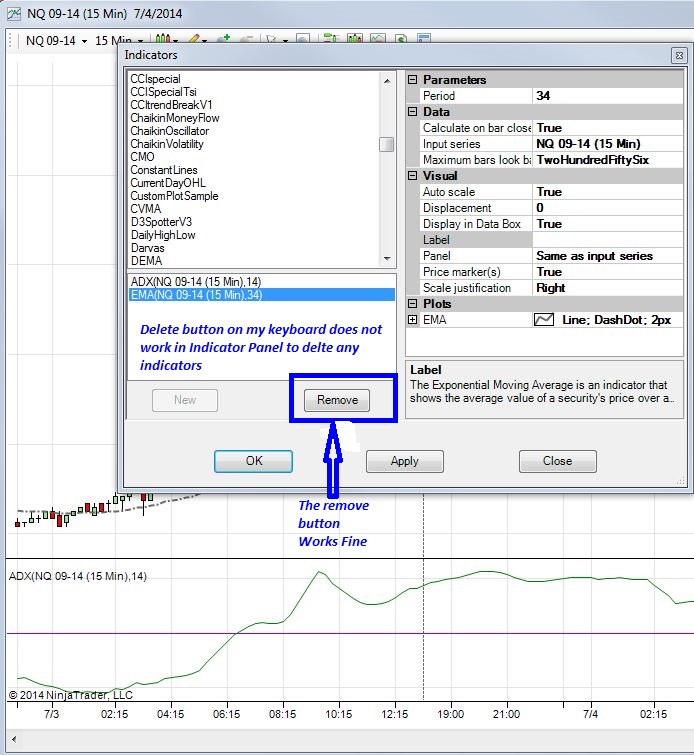The image size is (694, 755).
Task: Select DailyHighLow indicator
Action: coord(163,235)
